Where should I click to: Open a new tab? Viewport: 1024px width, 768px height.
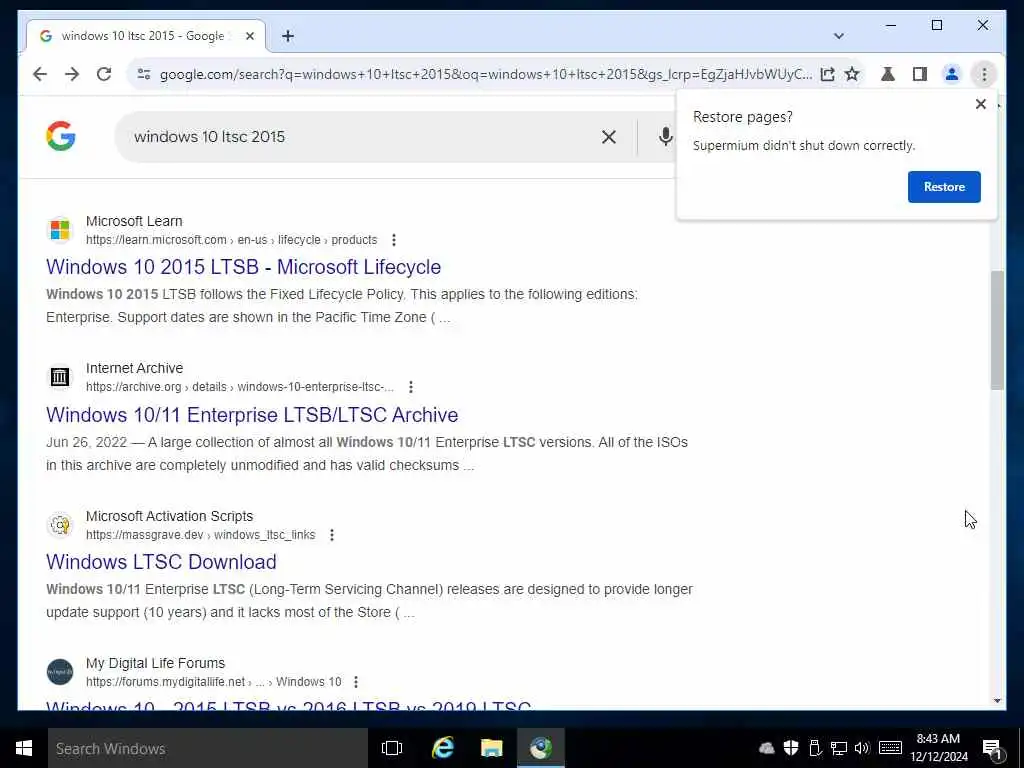(x=288, y=36)
